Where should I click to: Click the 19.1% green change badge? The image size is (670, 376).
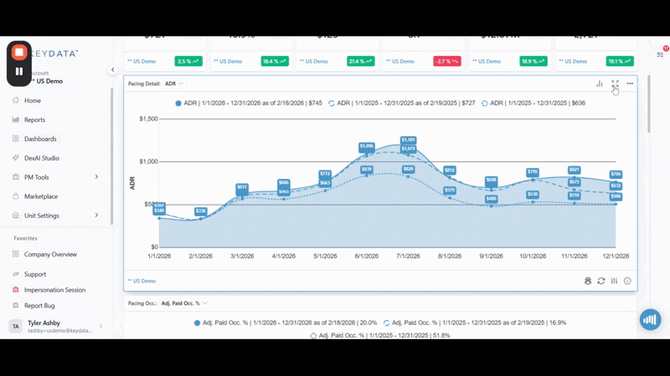pos(620,62)
